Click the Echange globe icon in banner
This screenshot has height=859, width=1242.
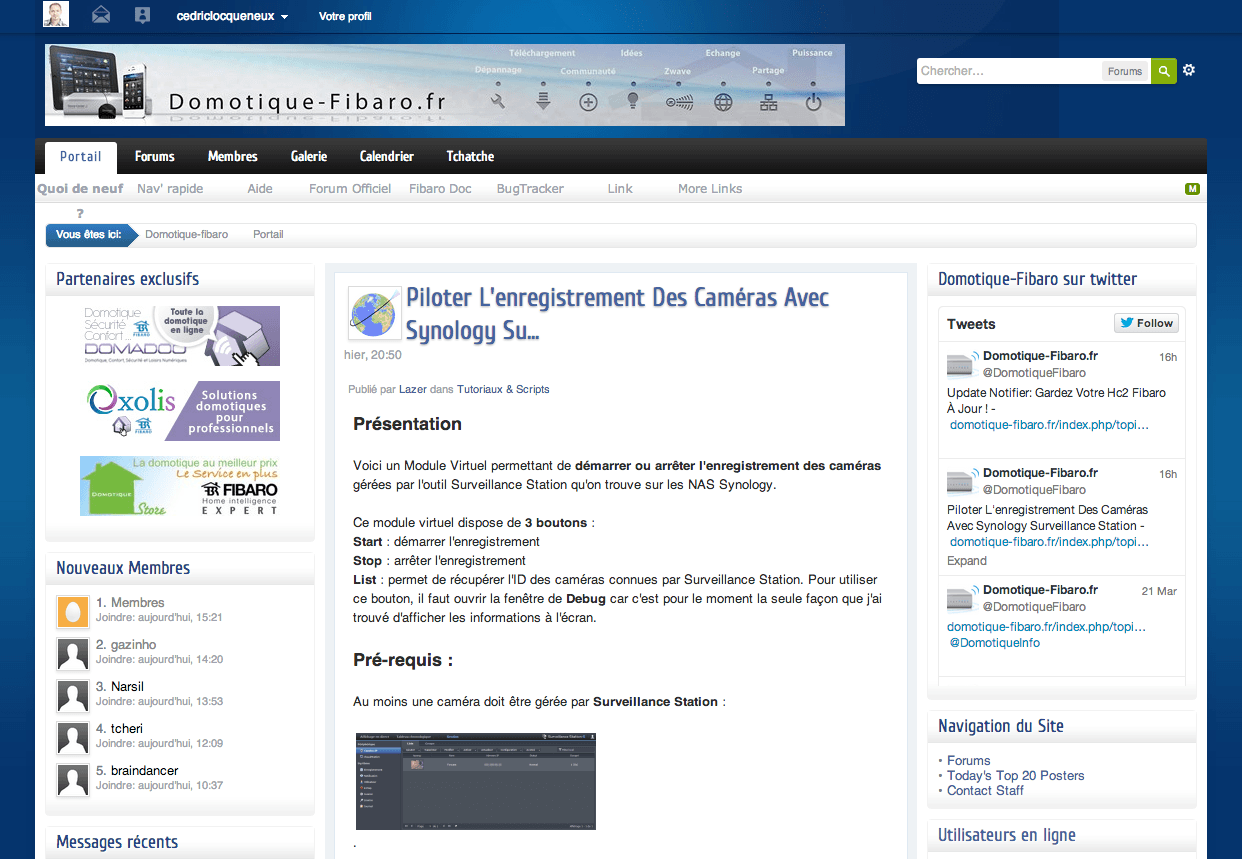point(723,101)
